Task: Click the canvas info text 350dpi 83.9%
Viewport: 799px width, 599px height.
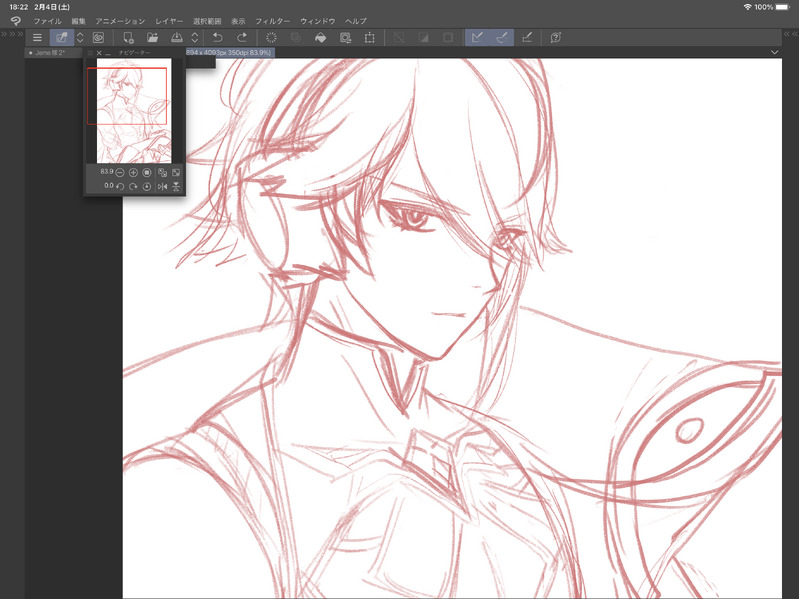Action: pos(249,52)
